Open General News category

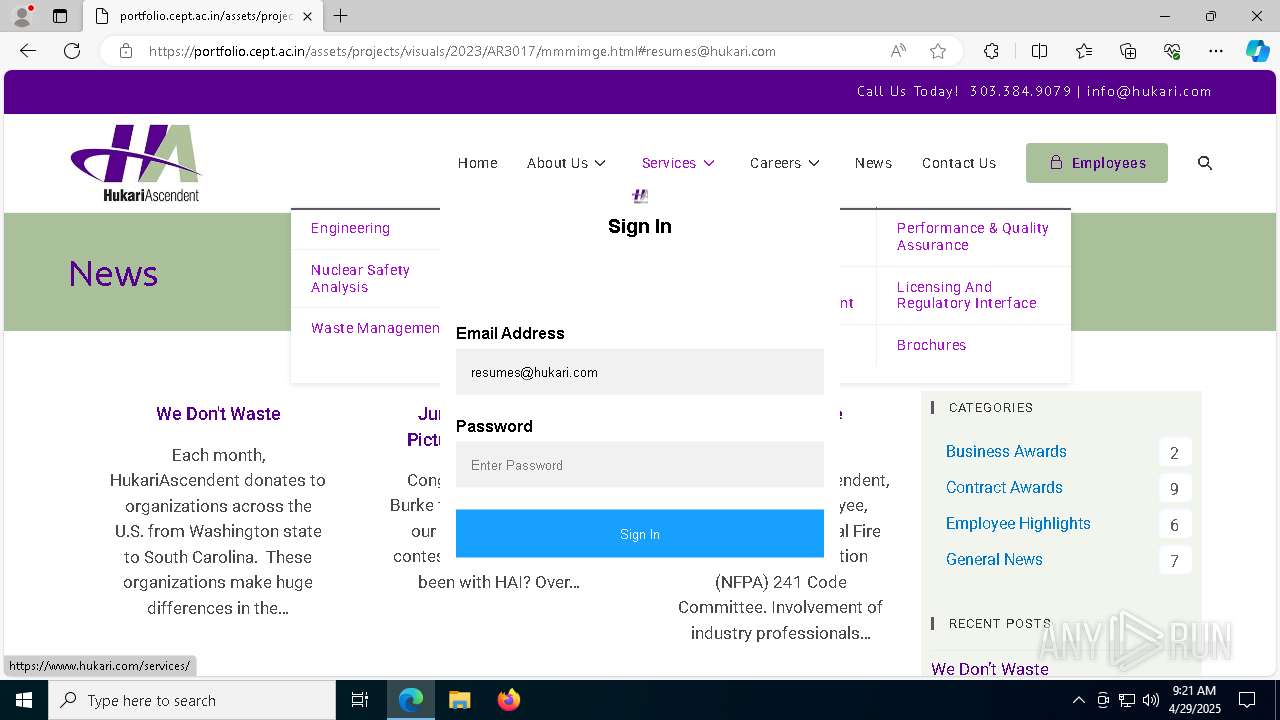(994, 559)
